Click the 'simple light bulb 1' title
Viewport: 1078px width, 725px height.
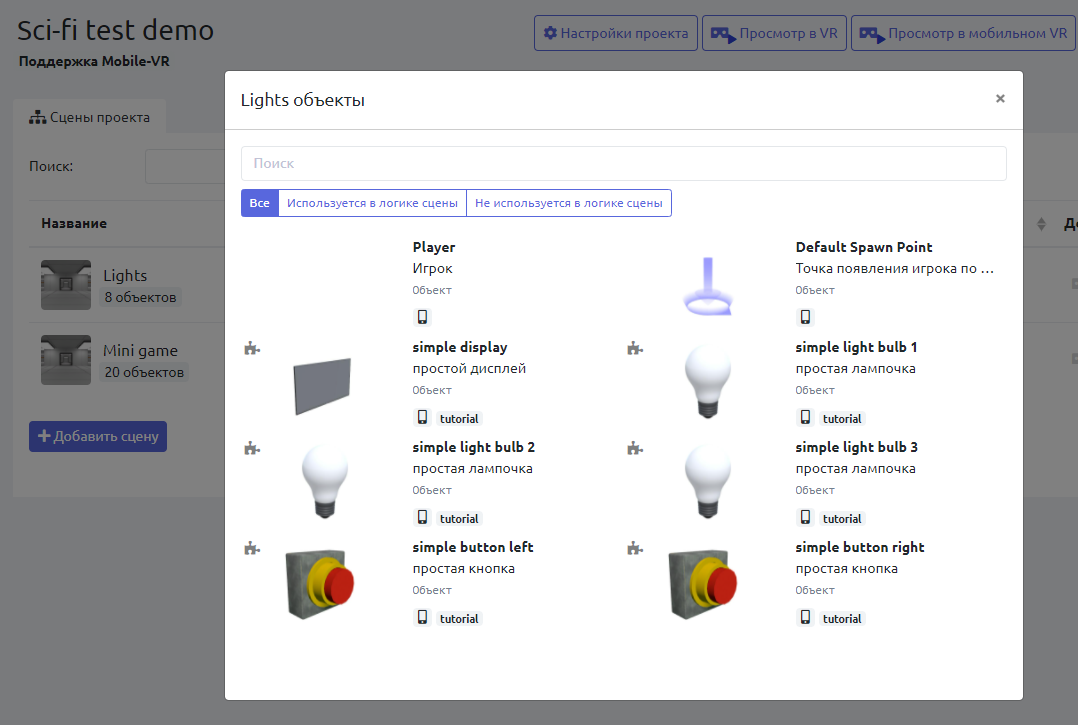[856, 348]
